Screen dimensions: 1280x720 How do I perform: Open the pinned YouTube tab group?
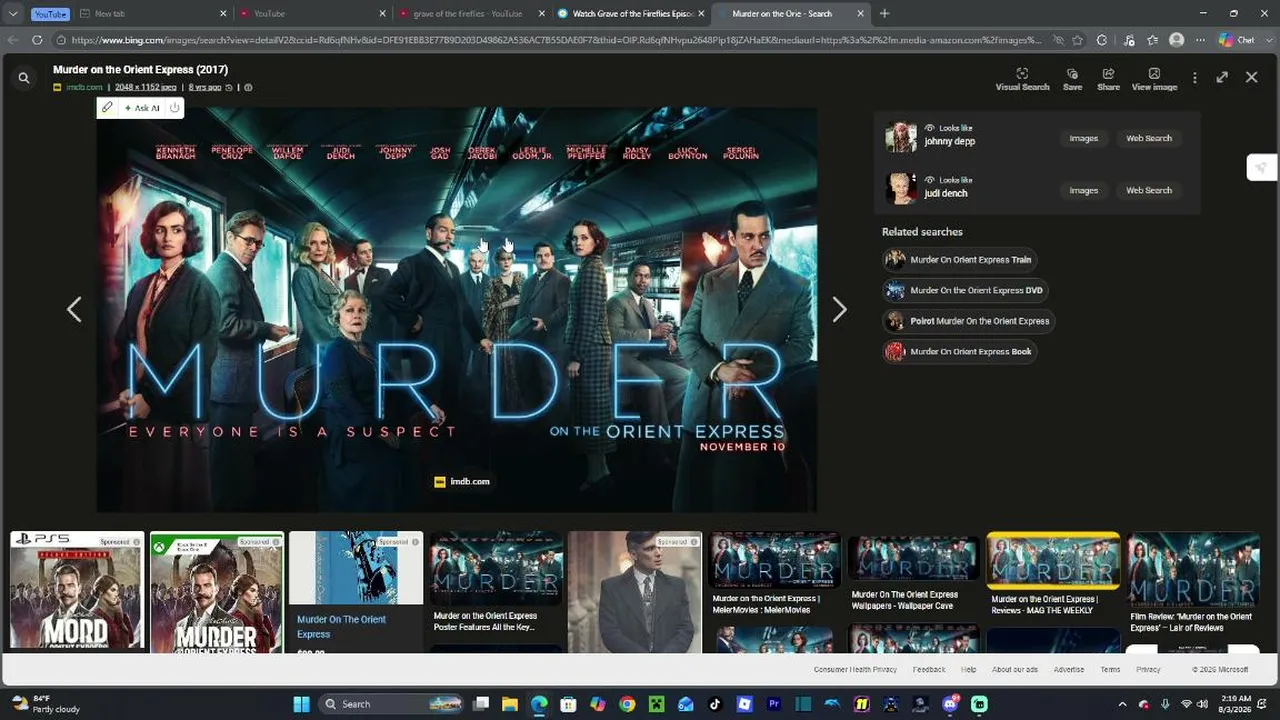50,14
